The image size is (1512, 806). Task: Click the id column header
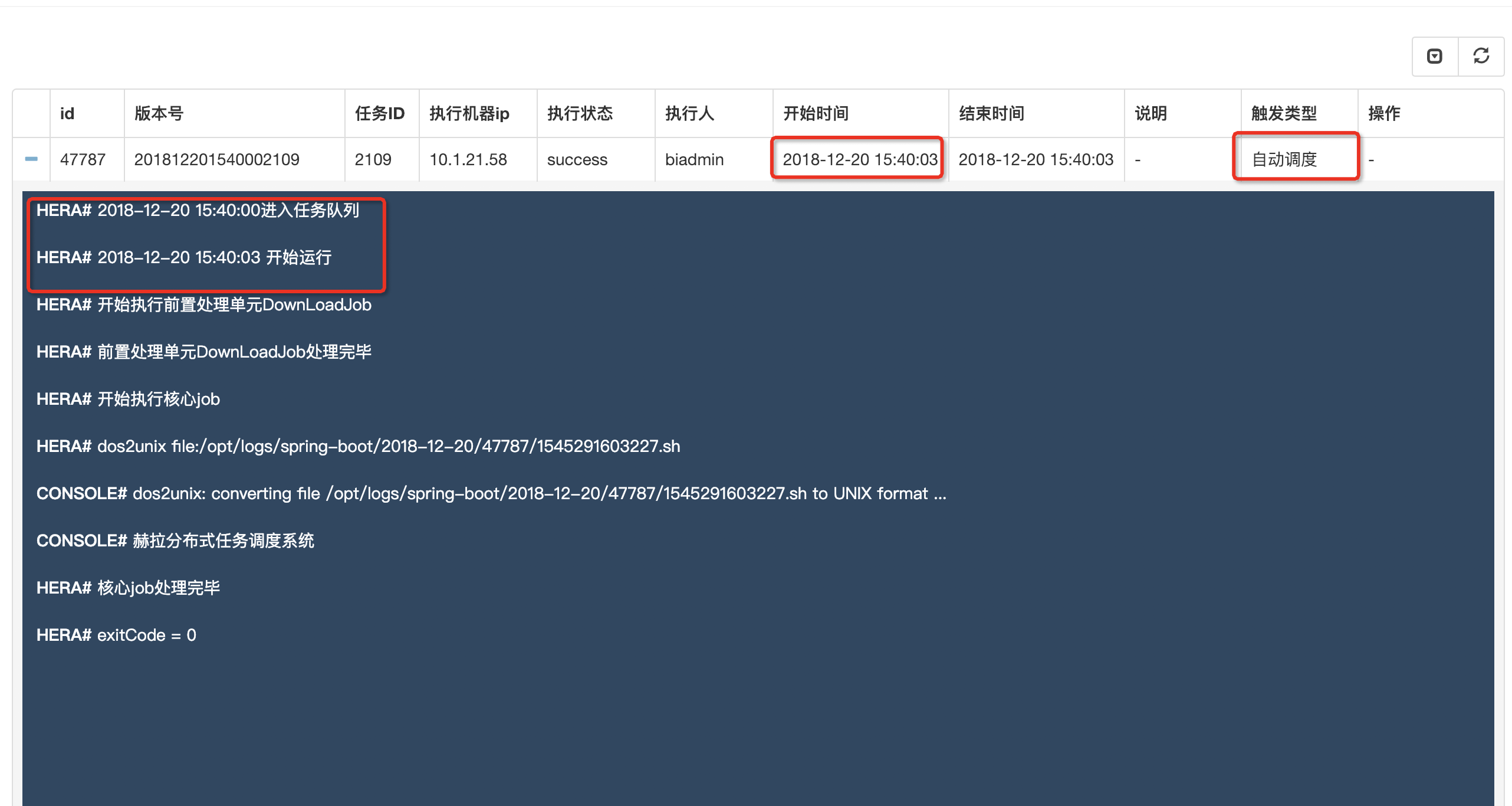[67, 113]
